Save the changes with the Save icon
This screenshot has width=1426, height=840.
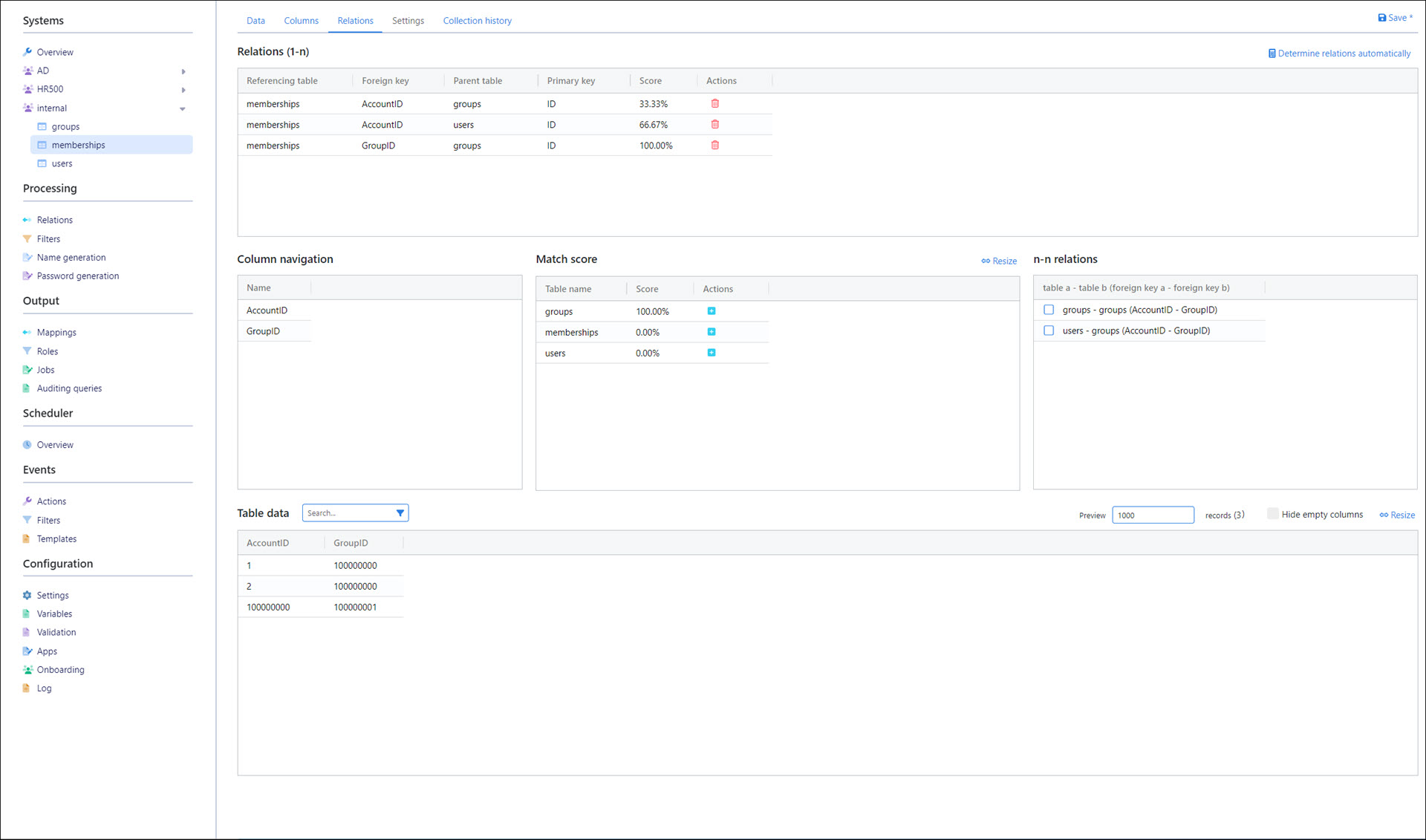click(1382, 18)
